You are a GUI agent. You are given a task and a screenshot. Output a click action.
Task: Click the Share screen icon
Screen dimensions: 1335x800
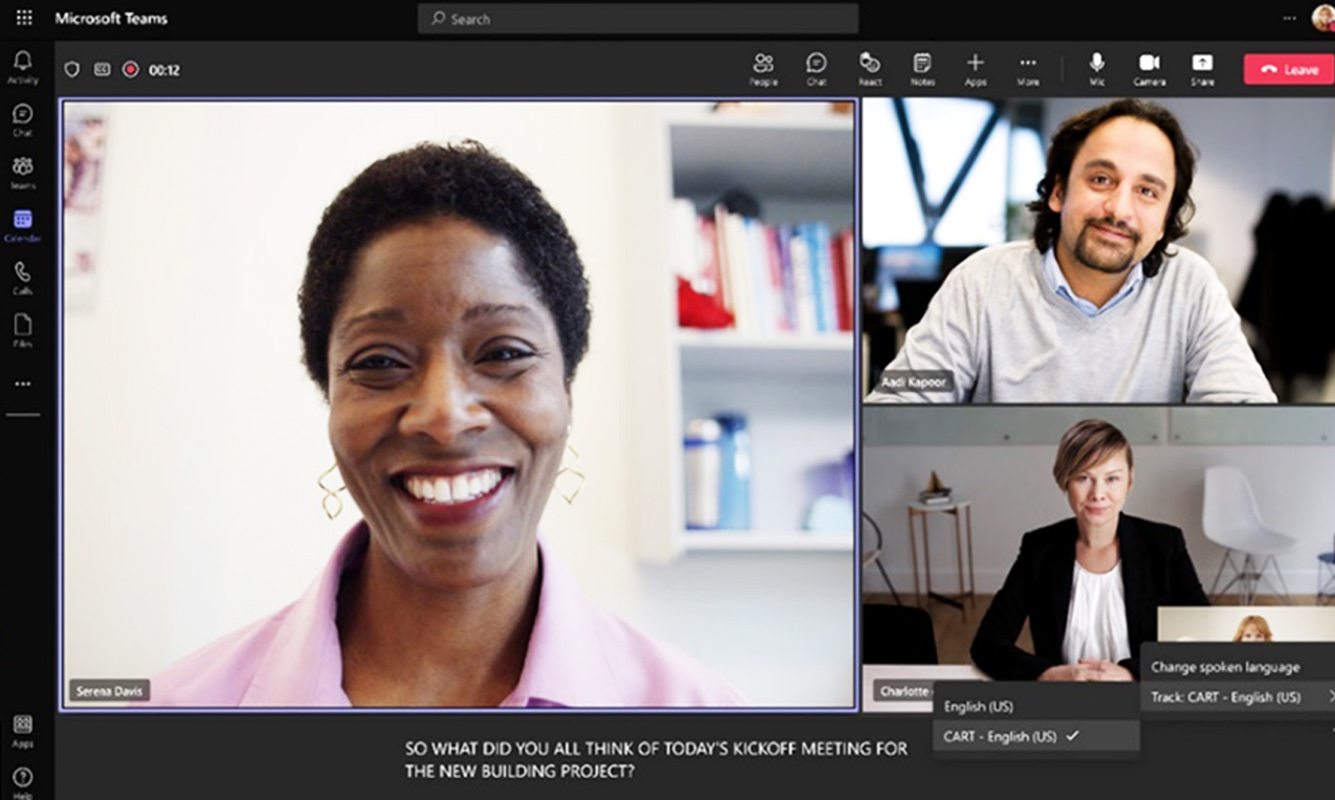pos(1202,68)
